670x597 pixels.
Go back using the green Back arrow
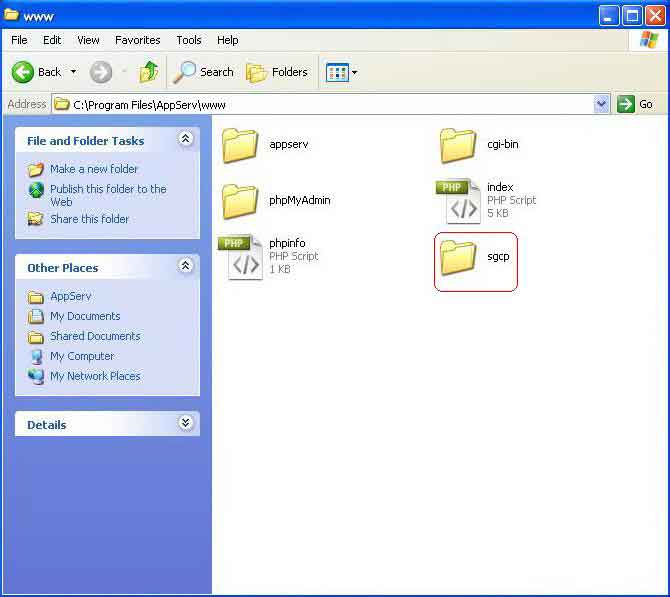23,72
